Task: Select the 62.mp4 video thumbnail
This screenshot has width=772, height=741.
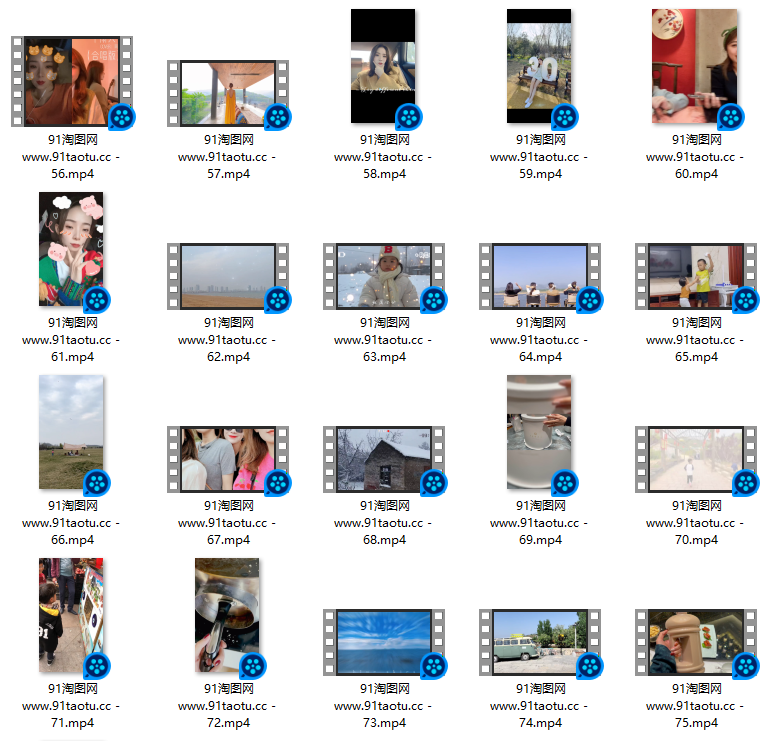Action: 228,276
